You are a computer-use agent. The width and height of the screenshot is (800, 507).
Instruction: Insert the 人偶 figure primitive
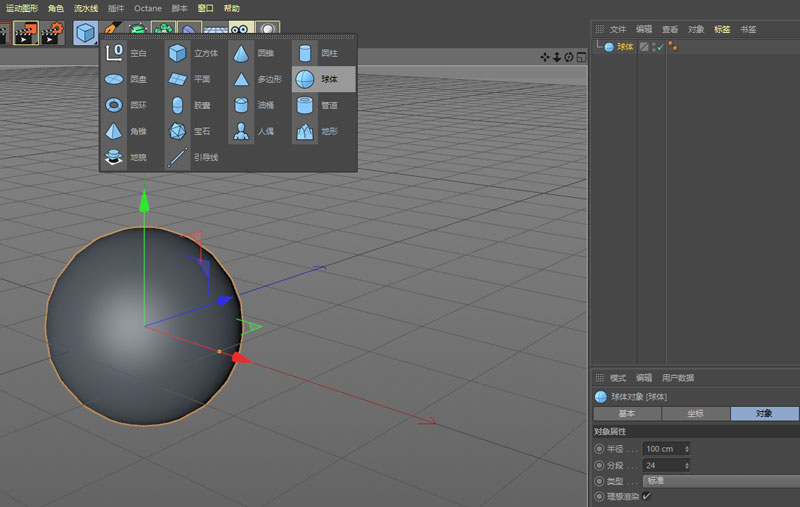[x=241, y=131]
